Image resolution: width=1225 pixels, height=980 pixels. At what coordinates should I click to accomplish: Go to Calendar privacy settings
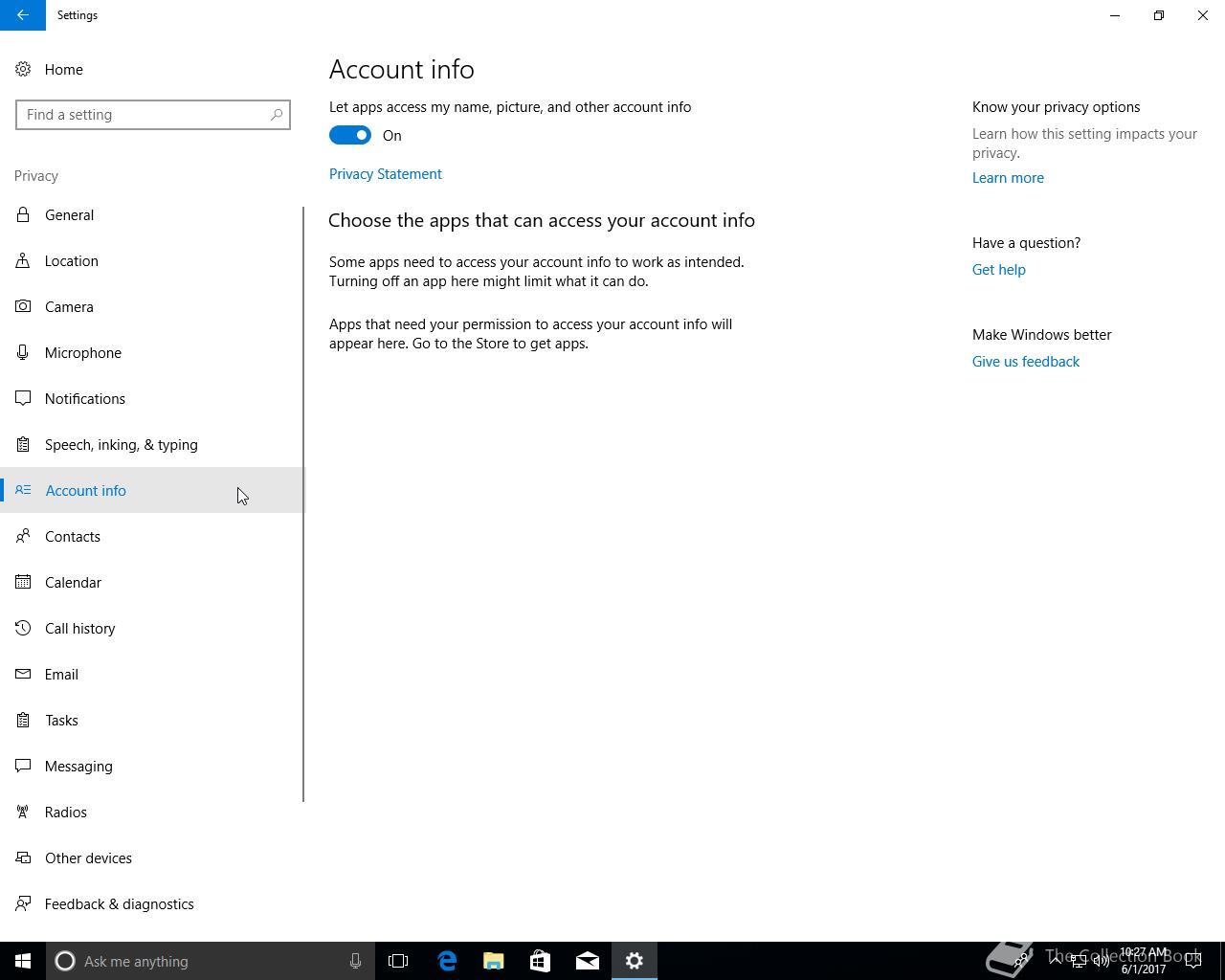(153, 583)
